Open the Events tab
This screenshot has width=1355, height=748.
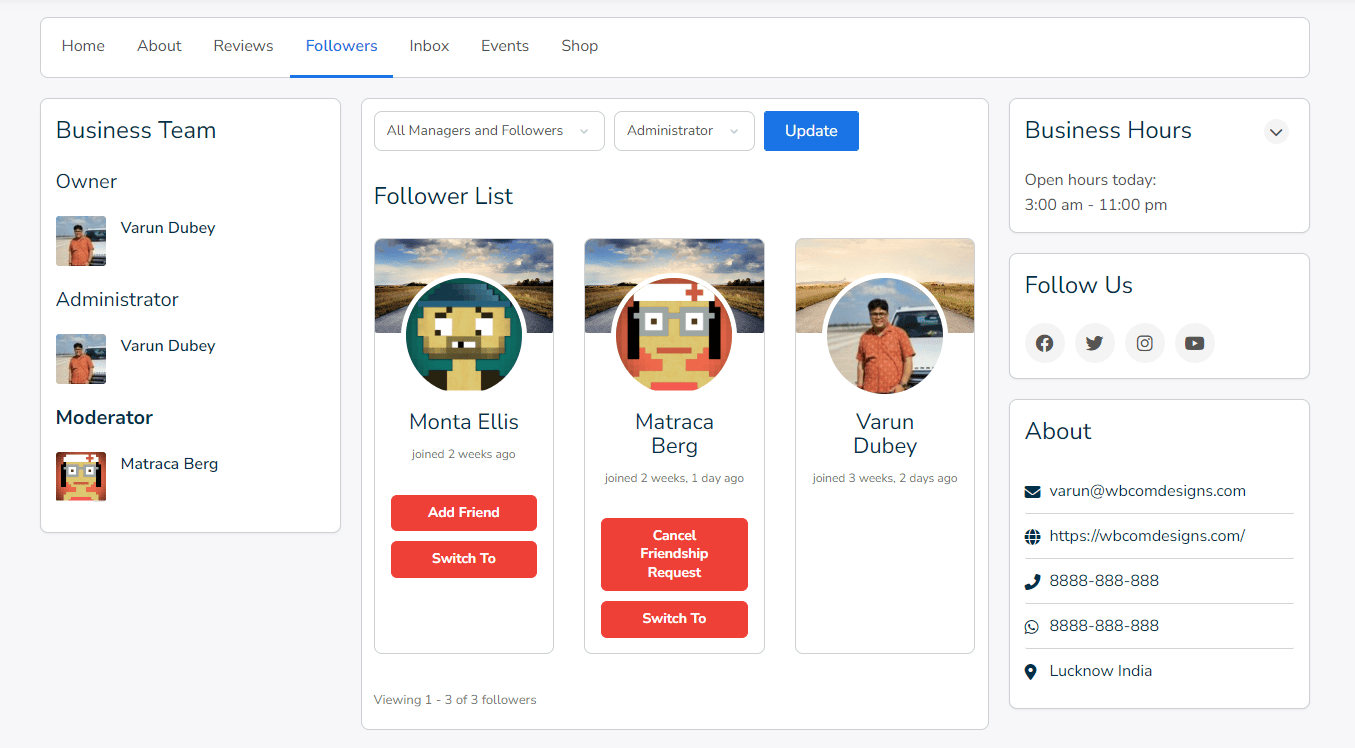[x=504, y=45]
